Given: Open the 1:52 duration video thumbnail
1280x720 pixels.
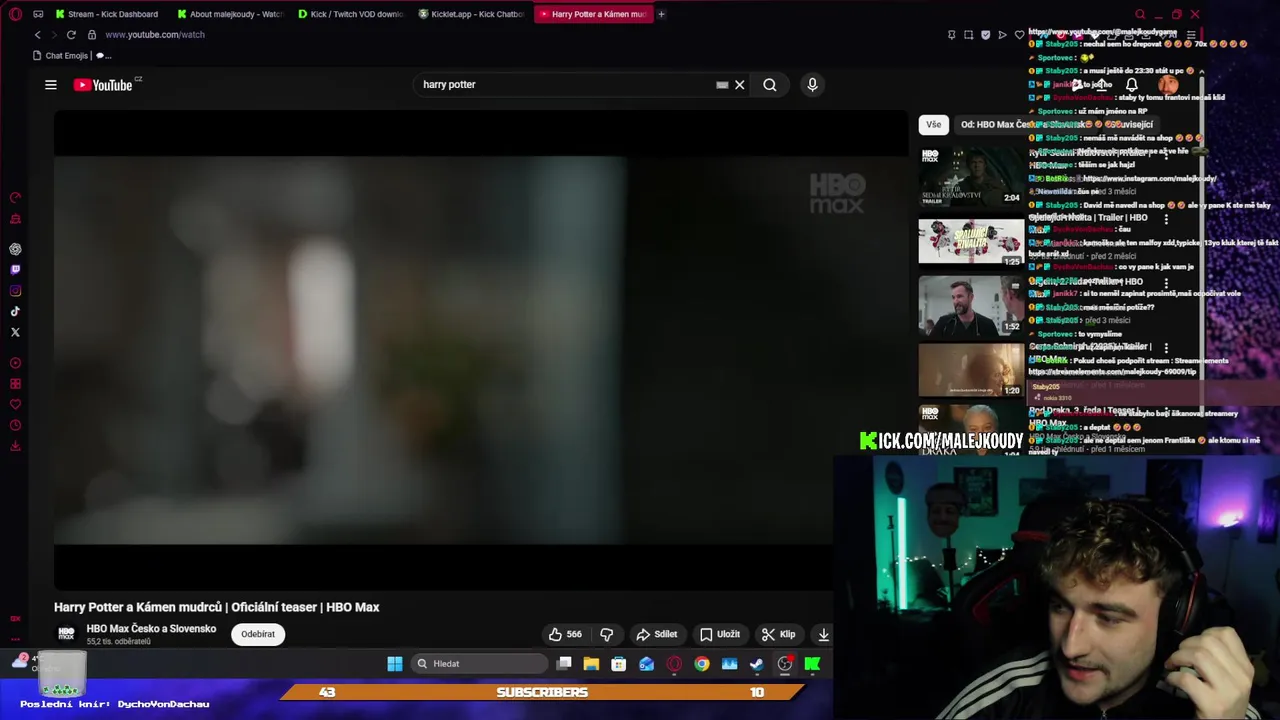Looking at the screenshot, I should click(971, 306).
